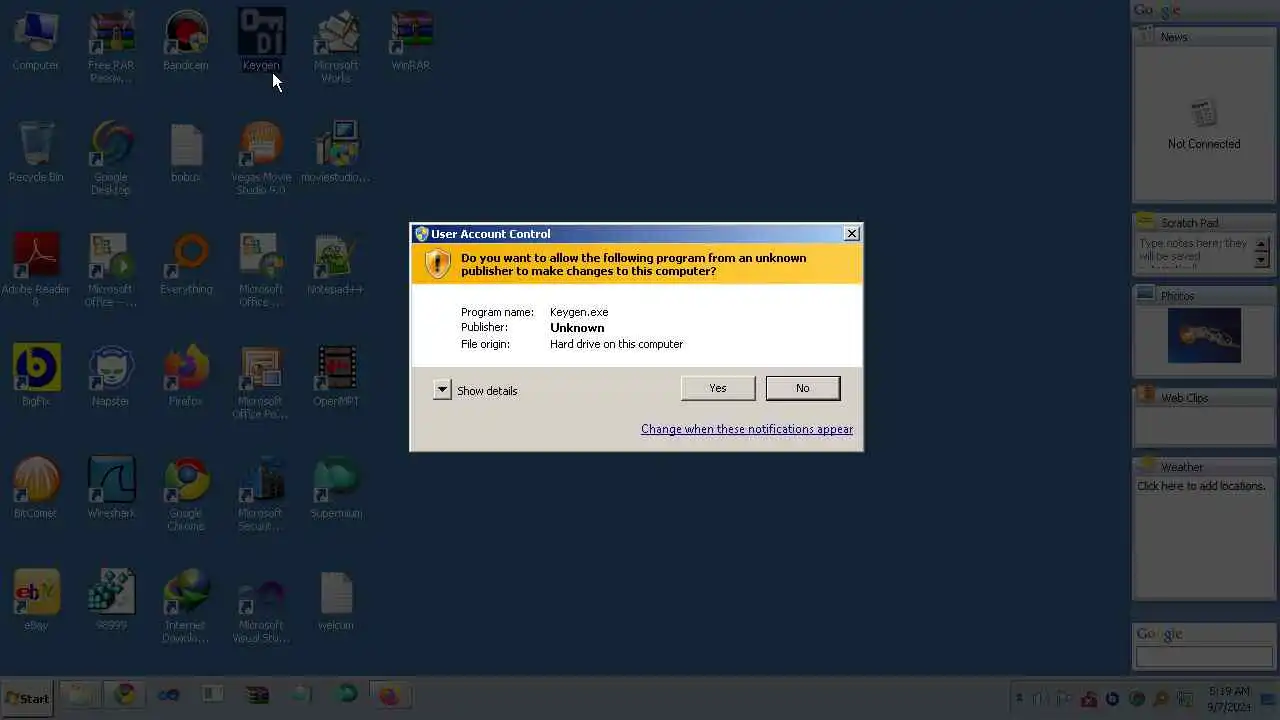The height and width of the screenshot is (720, 1280).
Task: Select the Wireshark desktop shortcut
Action: (x=111, y=489)
